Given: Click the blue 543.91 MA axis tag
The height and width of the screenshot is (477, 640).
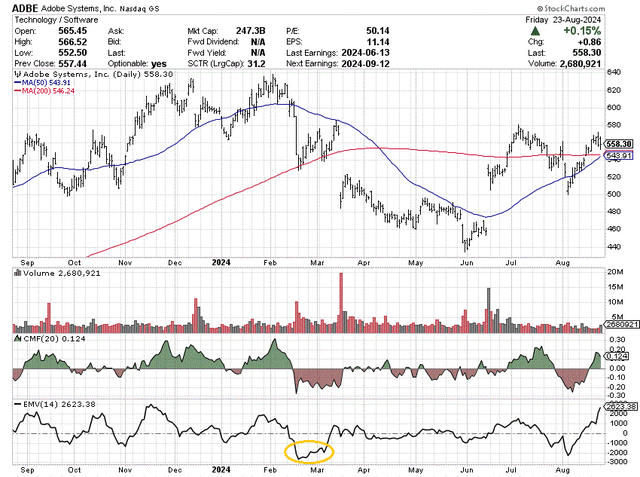Looking at the screenshot, I should pyautogui.click(x=618, y=155).
